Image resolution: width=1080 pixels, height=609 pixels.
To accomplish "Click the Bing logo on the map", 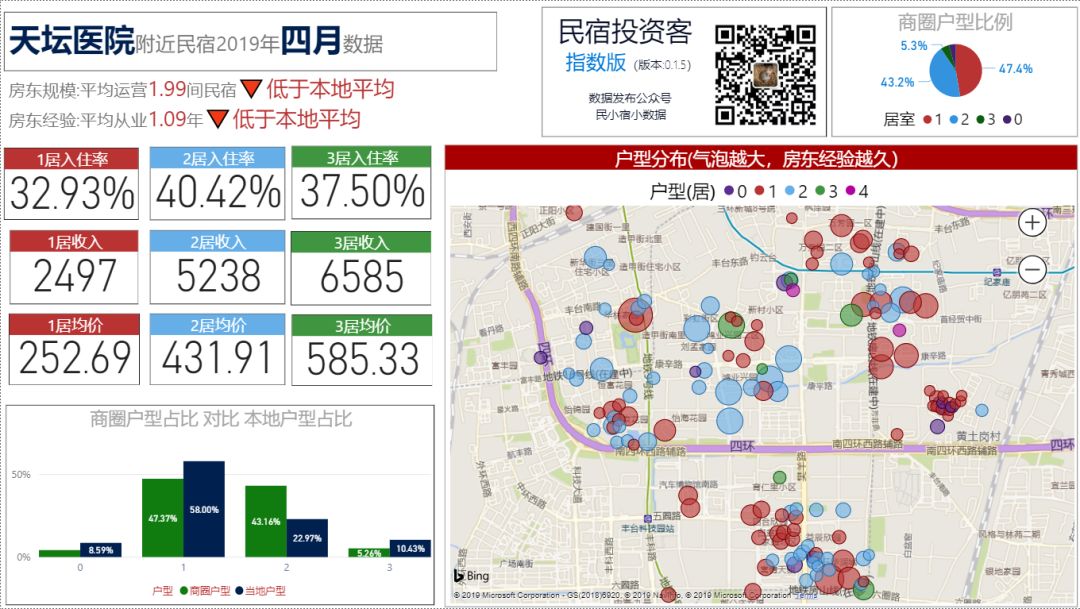I will click(x=471, y=577).
